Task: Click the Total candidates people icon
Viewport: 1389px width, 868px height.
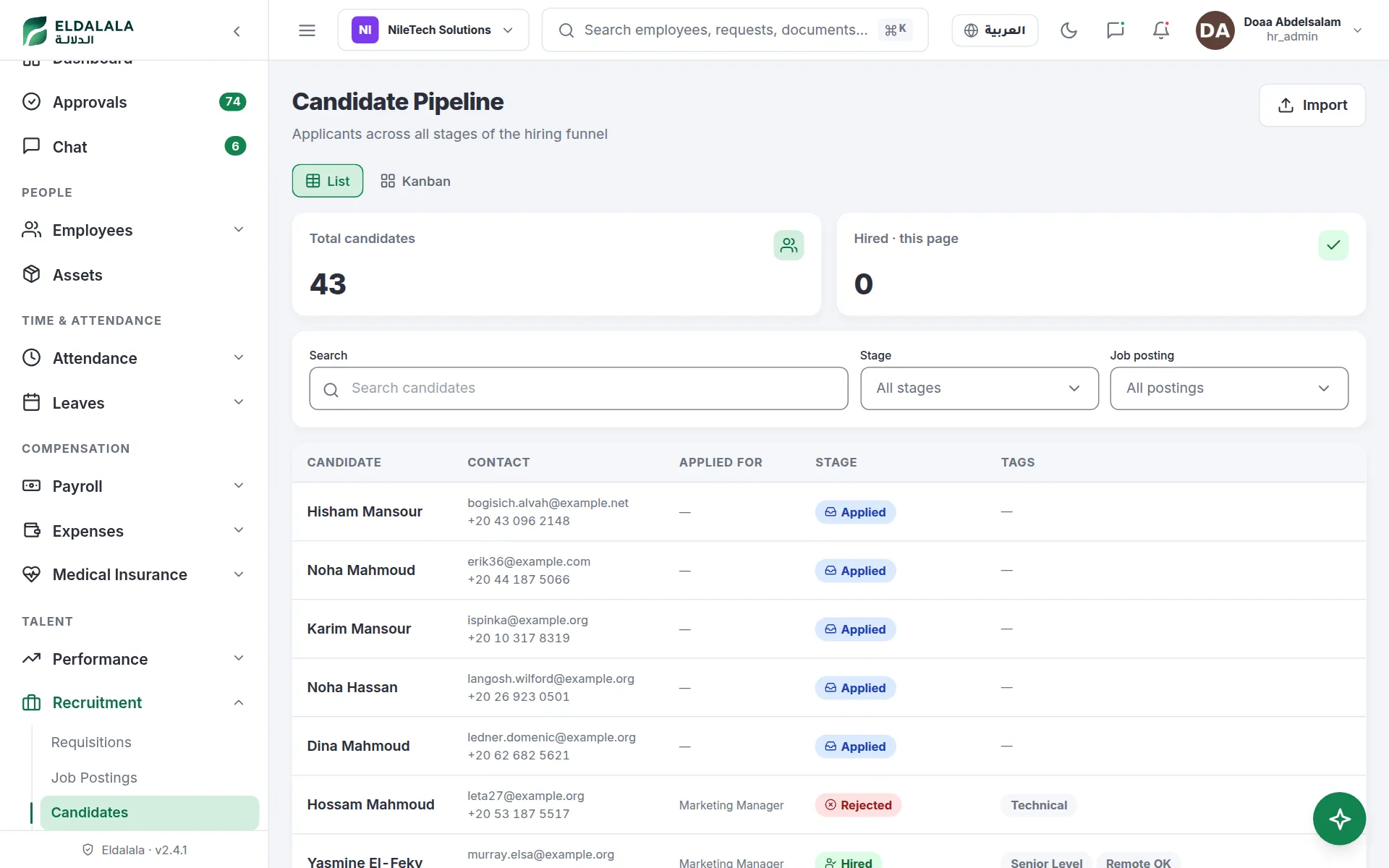Action: click(789, 245)
